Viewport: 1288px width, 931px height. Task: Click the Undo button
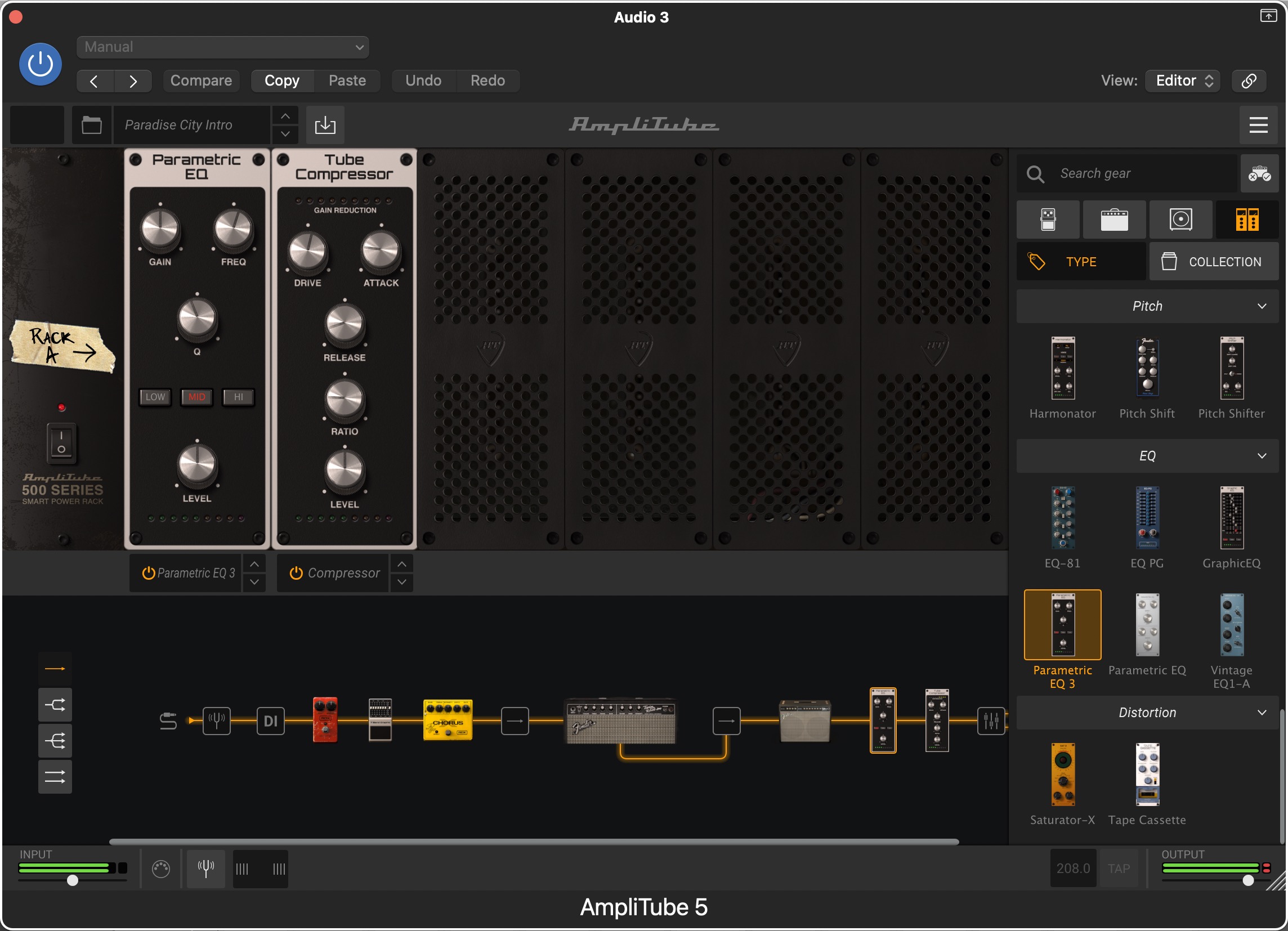[423, 81]
